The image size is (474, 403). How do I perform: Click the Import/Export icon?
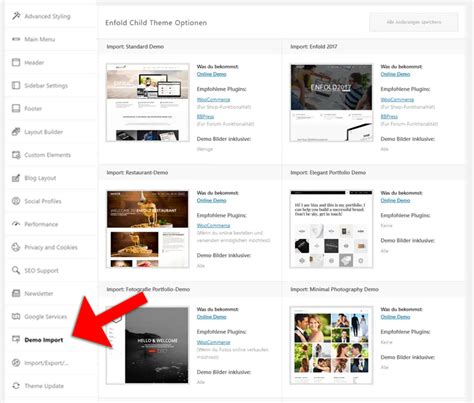[x=16, y=363]
